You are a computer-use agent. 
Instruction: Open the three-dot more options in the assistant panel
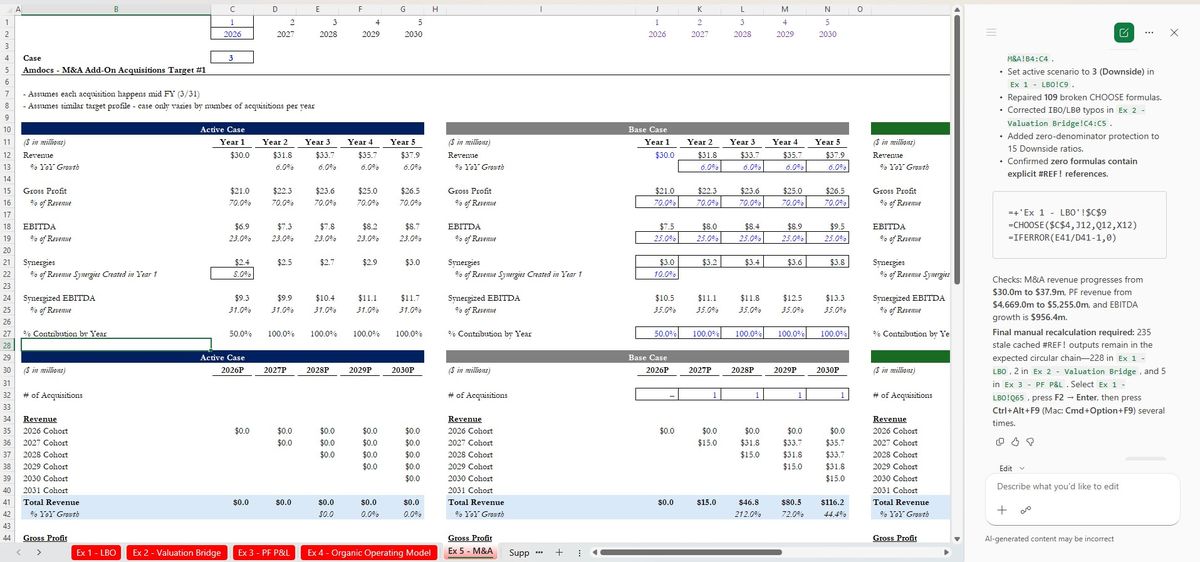1150,33
